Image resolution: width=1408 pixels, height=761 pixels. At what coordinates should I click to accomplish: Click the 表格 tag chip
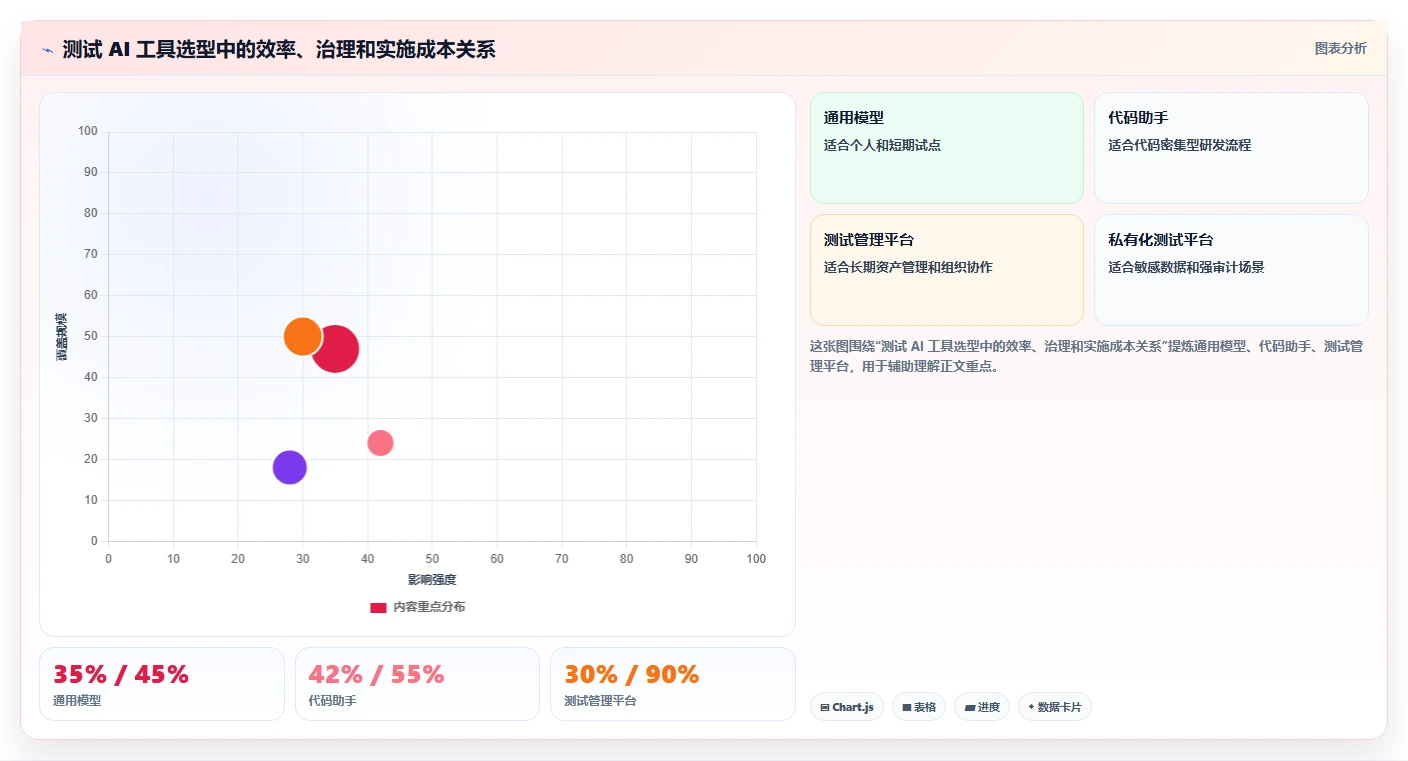(x=919, y=707)
